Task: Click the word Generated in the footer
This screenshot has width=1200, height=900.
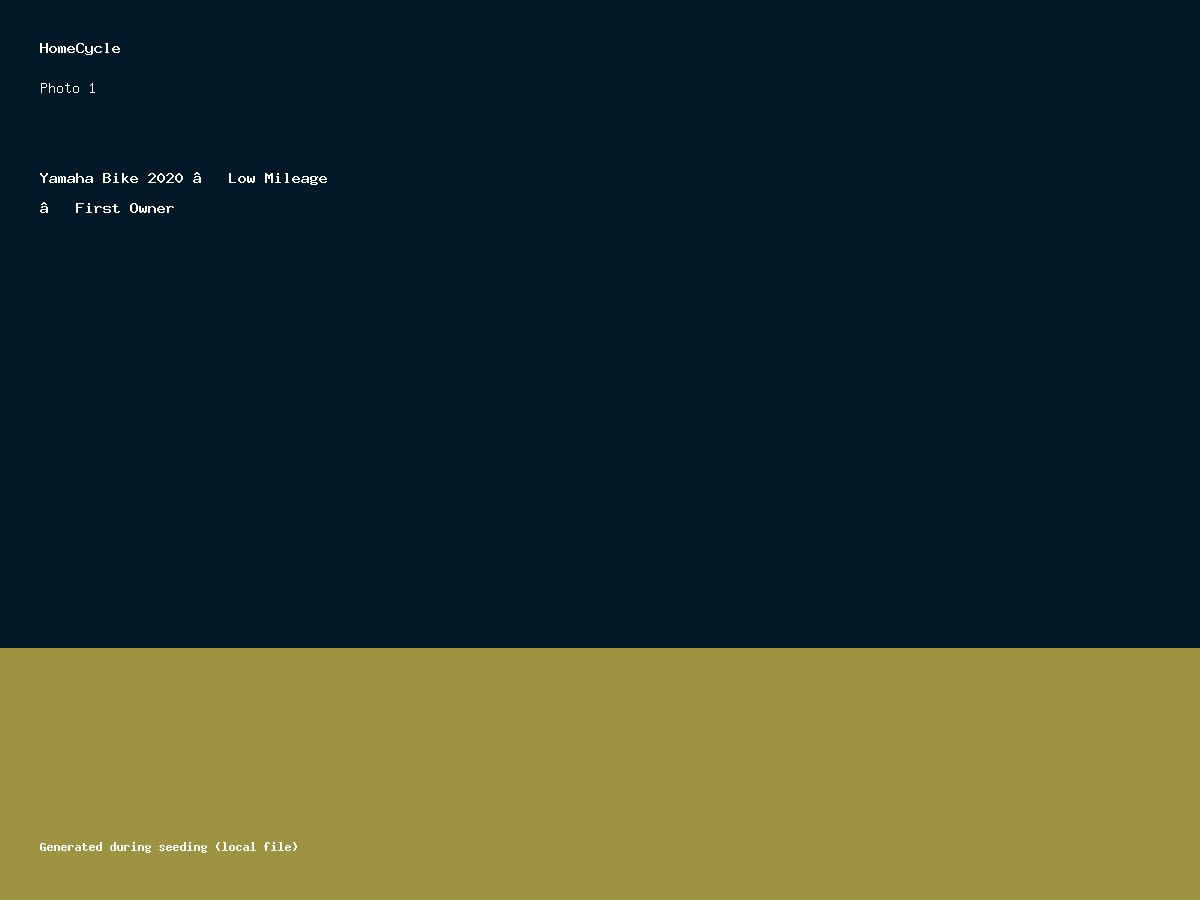Action: coord(71,847)
